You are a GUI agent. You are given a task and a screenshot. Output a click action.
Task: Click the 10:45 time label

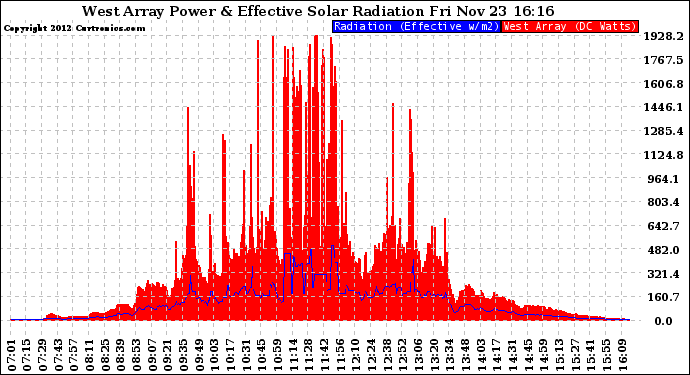[262, 355]
